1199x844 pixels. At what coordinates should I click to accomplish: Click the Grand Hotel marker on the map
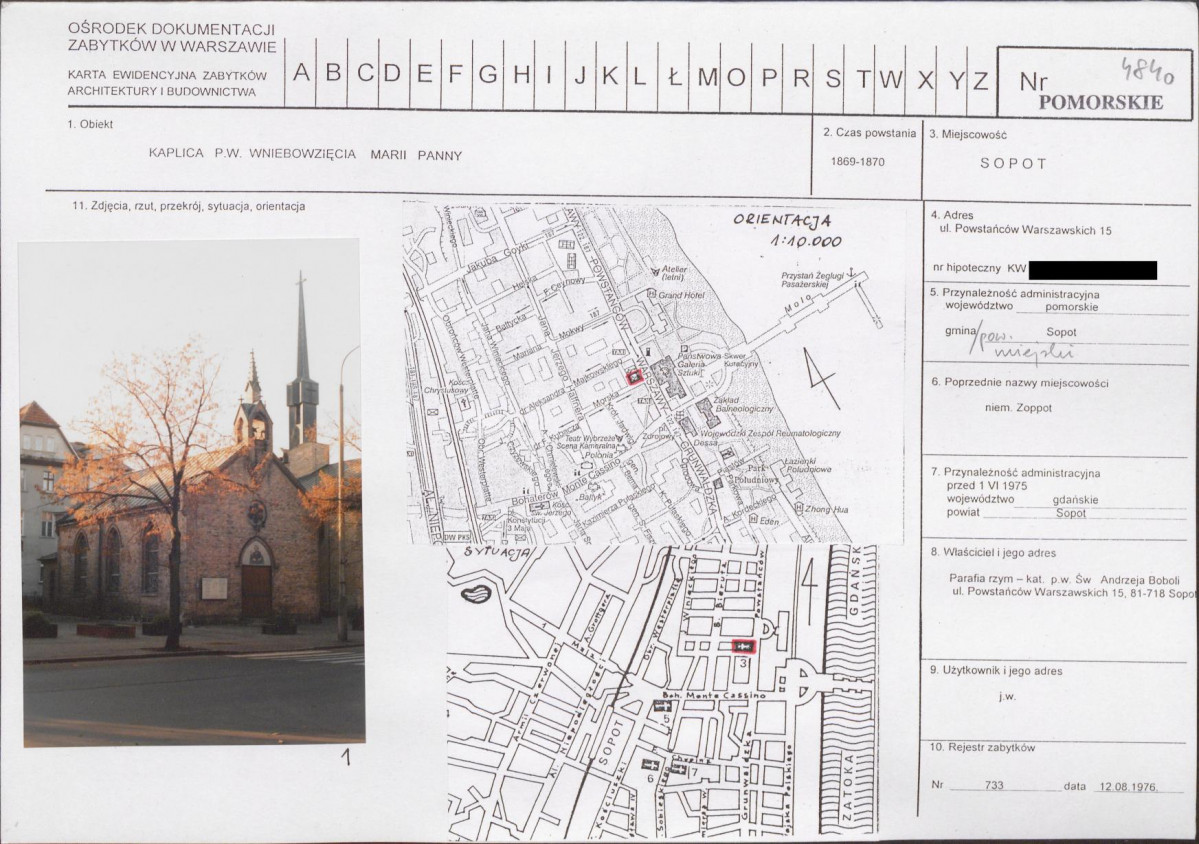(x=651, y=295)
